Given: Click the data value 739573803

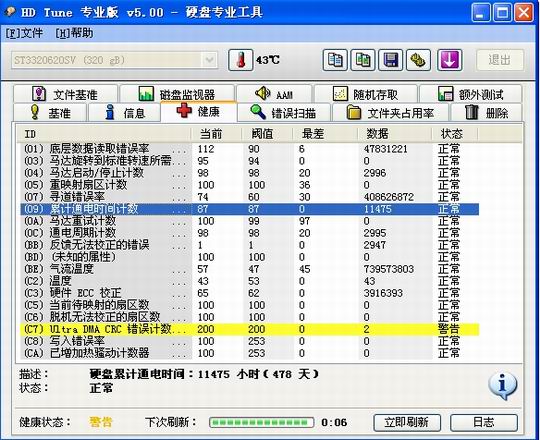Looking at the screenshot, I should tap(388, 269).
